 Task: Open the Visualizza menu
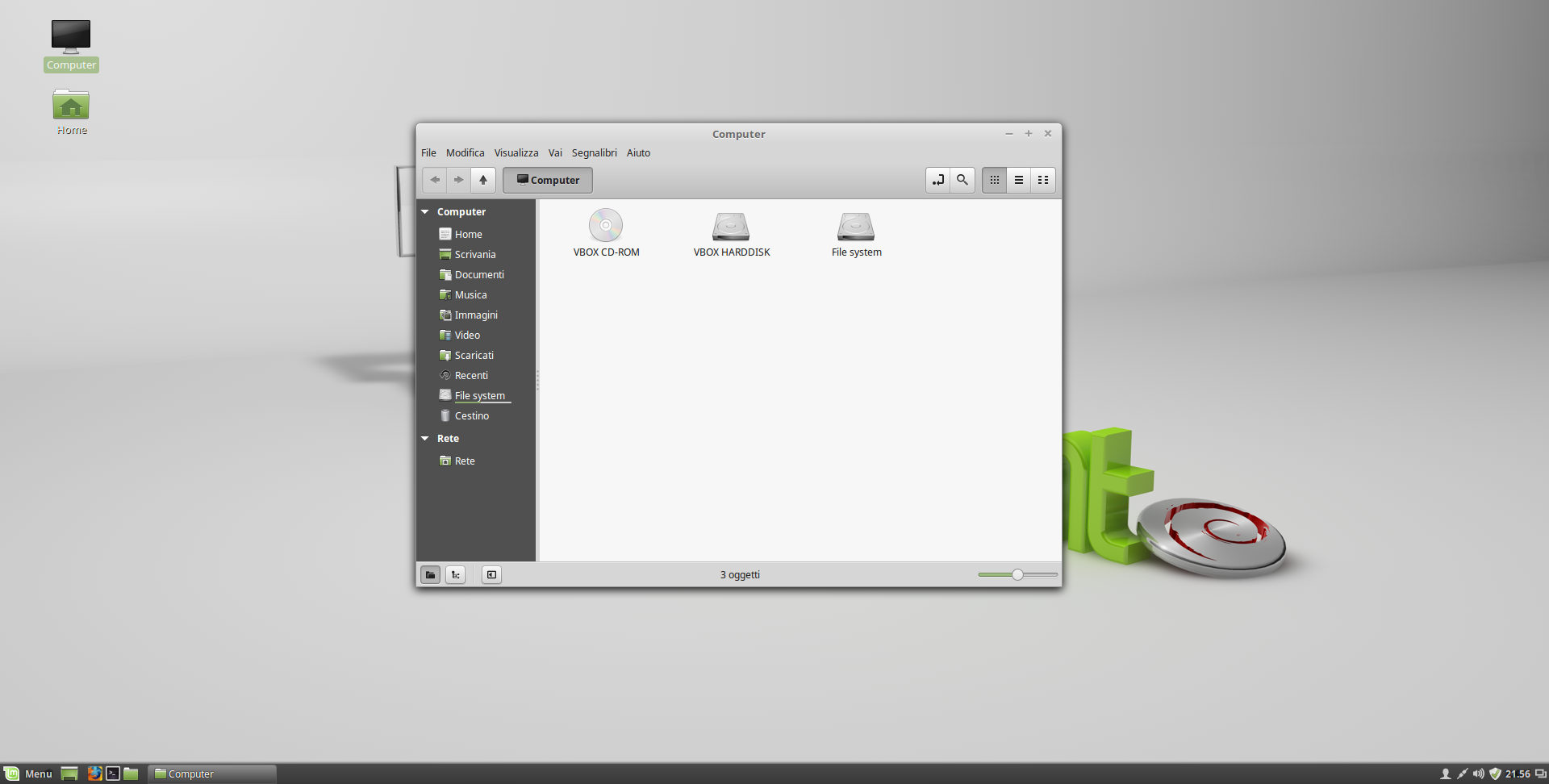(516, 153)
